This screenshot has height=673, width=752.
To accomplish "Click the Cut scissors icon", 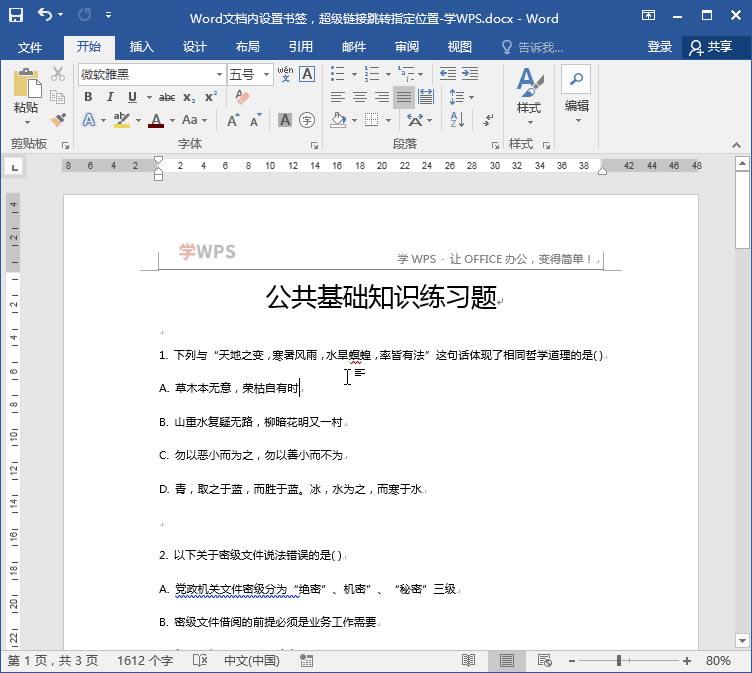I will coord(58,75).
